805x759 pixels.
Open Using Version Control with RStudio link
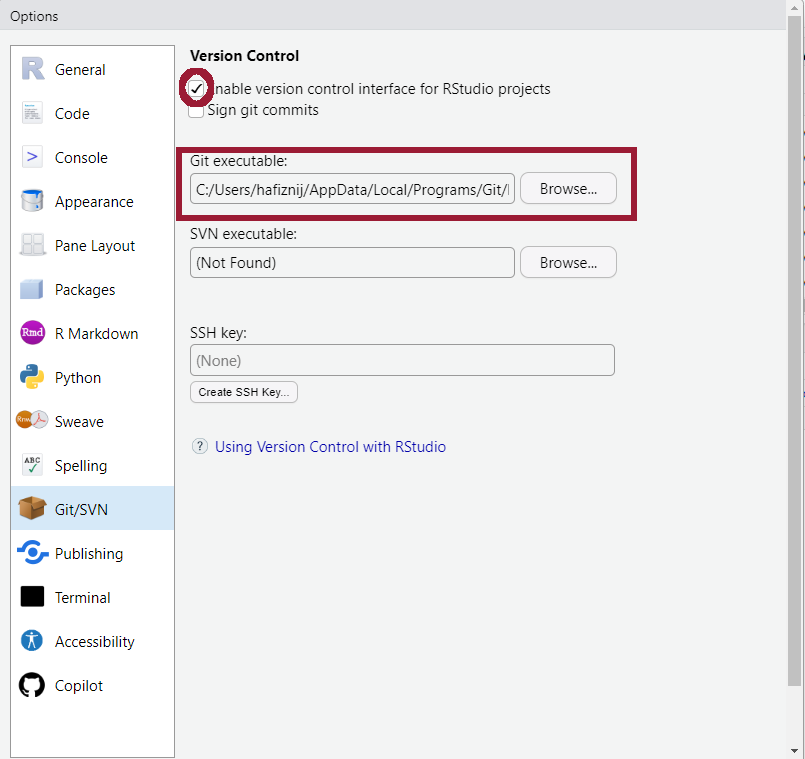(330, 447)
